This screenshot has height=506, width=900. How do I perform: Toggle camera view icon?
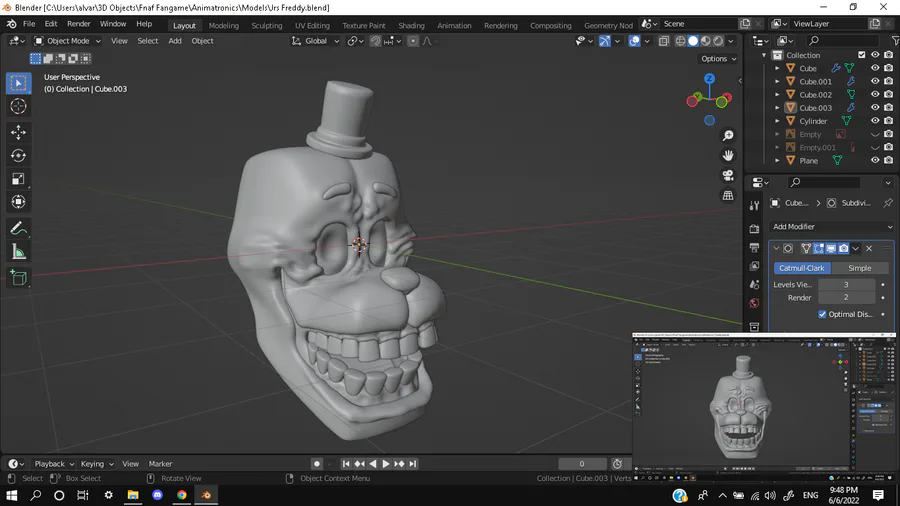coord(728,176)
